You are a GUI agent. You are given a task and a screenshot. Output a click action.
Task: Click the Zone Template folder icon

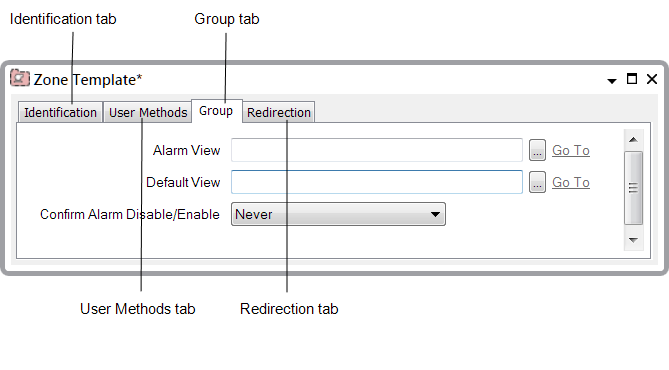pyautogui.click(x=20, y=78)
